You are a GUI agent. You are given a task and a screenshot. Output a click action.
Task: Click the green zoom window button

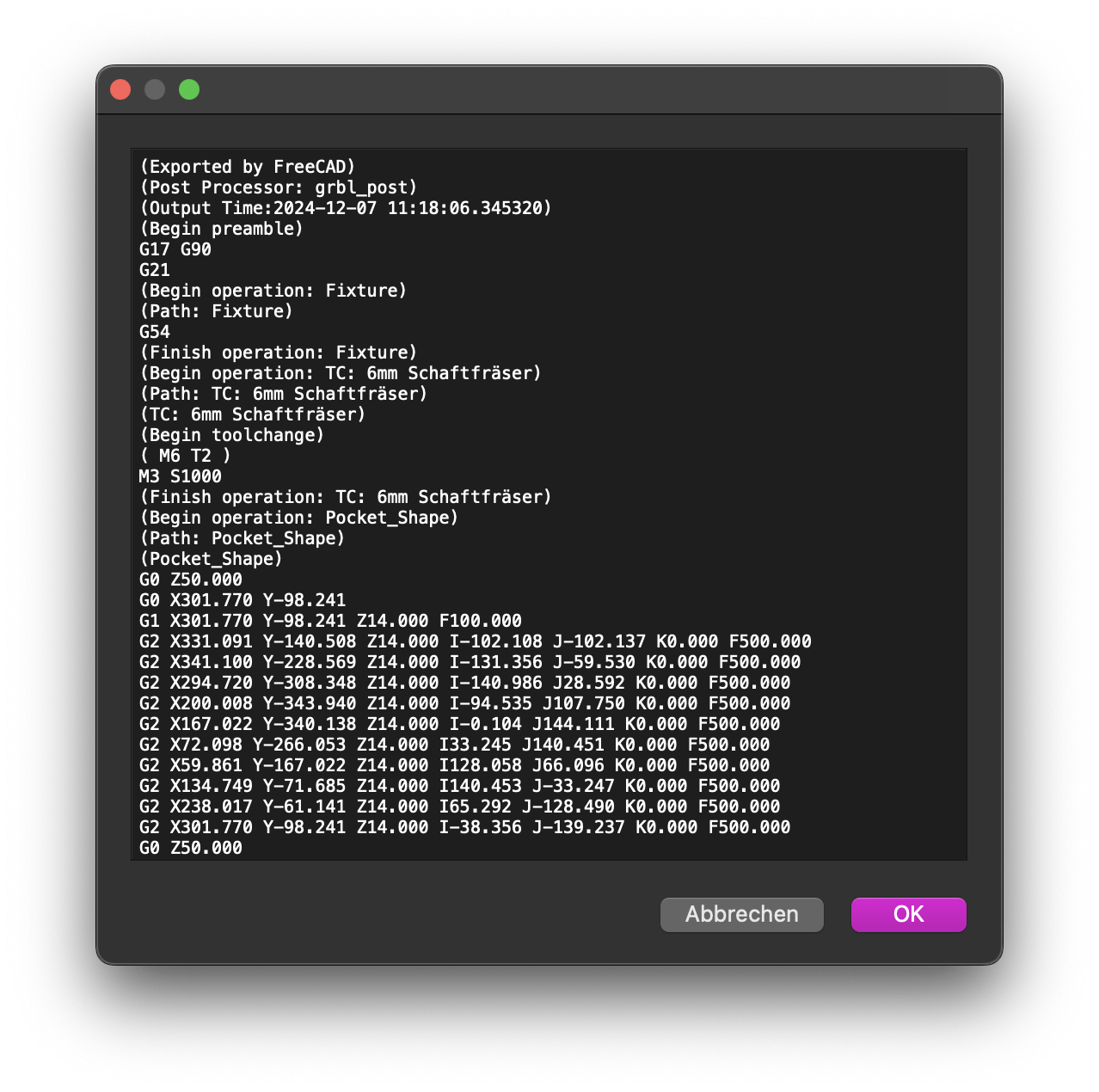click(x=189, y=89)
